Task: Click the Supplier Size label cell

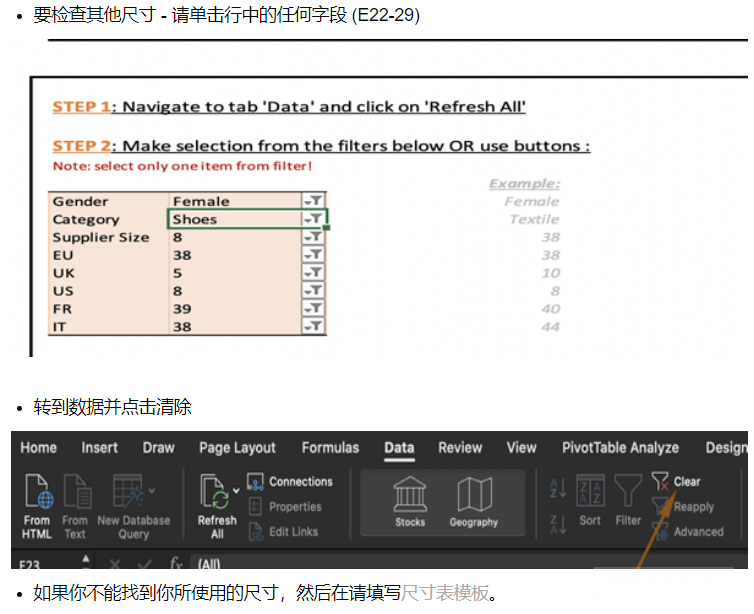Action: 108,237
